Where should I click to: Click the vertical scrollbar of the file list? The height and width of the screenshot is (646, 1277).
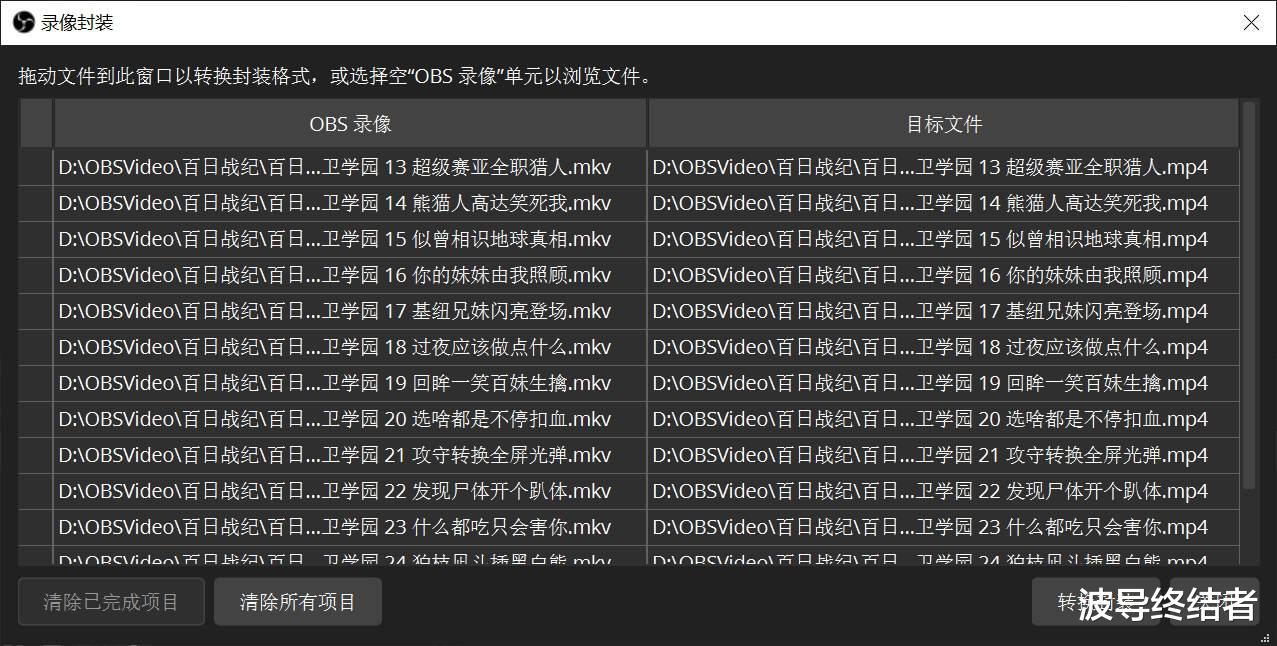click(x=1249, y=295)
